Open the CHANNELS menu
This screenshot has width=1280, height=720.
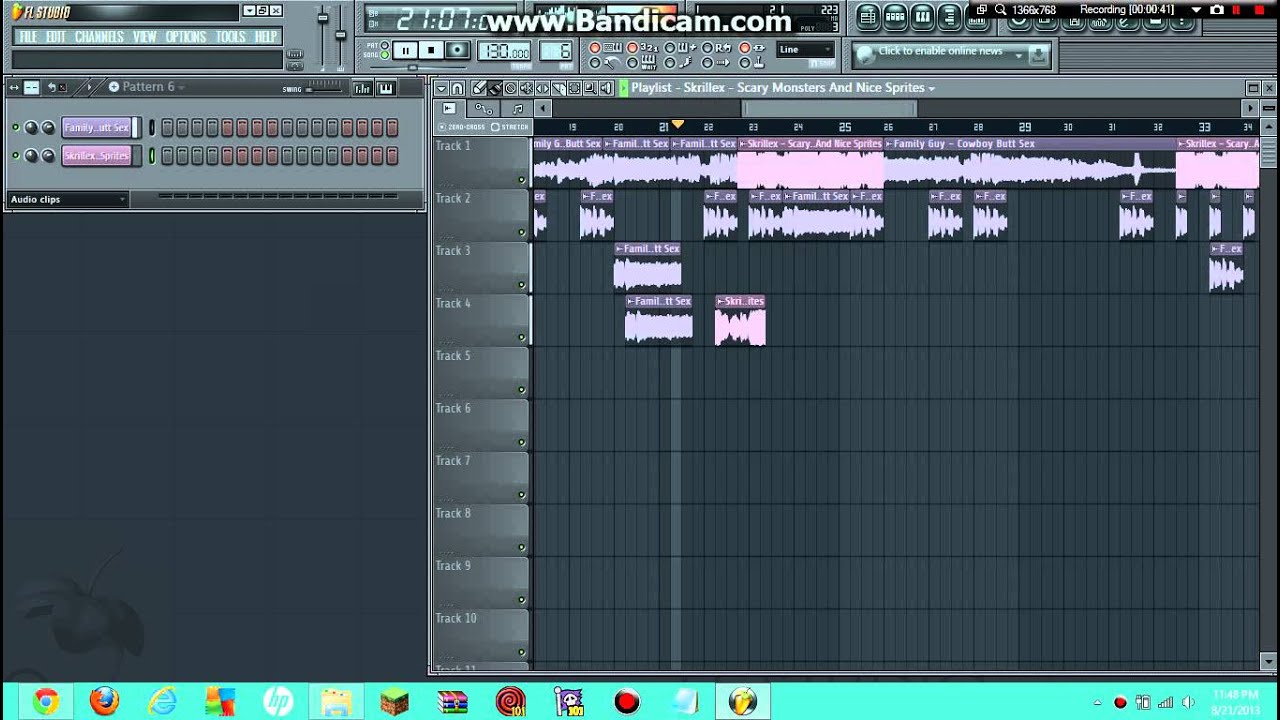(99, 37)
